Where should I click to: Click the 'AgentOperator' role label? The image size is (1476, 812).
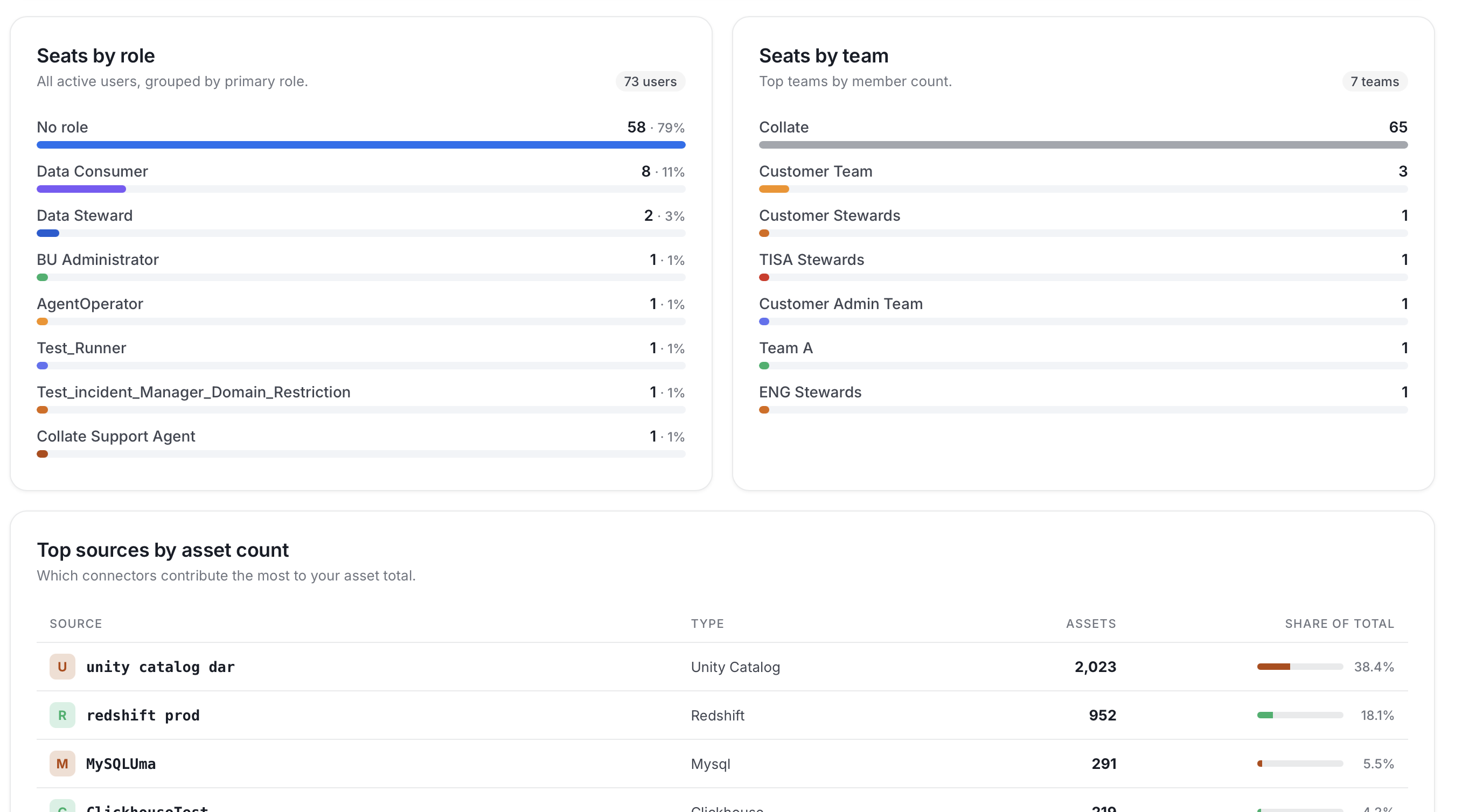(x=90, y=304)
